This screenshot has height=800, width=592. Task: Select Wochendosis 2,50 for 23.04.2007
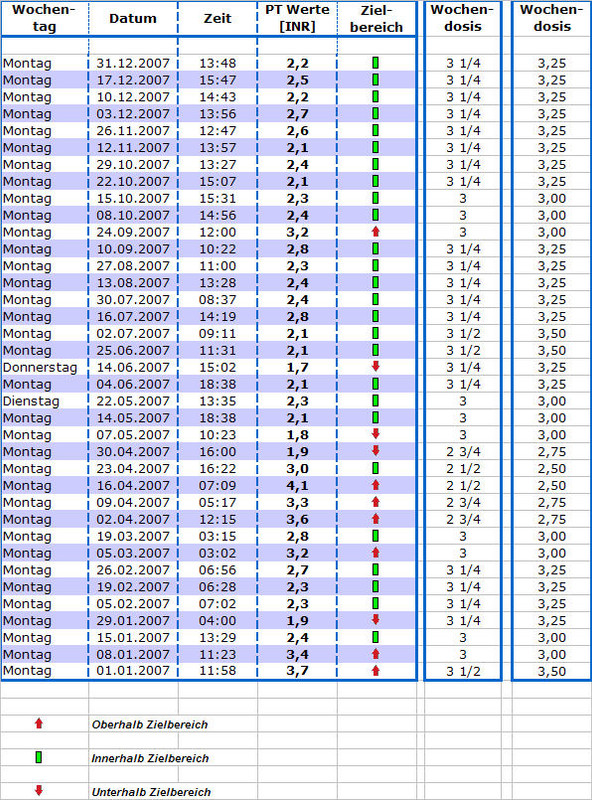tap(552, 469)
